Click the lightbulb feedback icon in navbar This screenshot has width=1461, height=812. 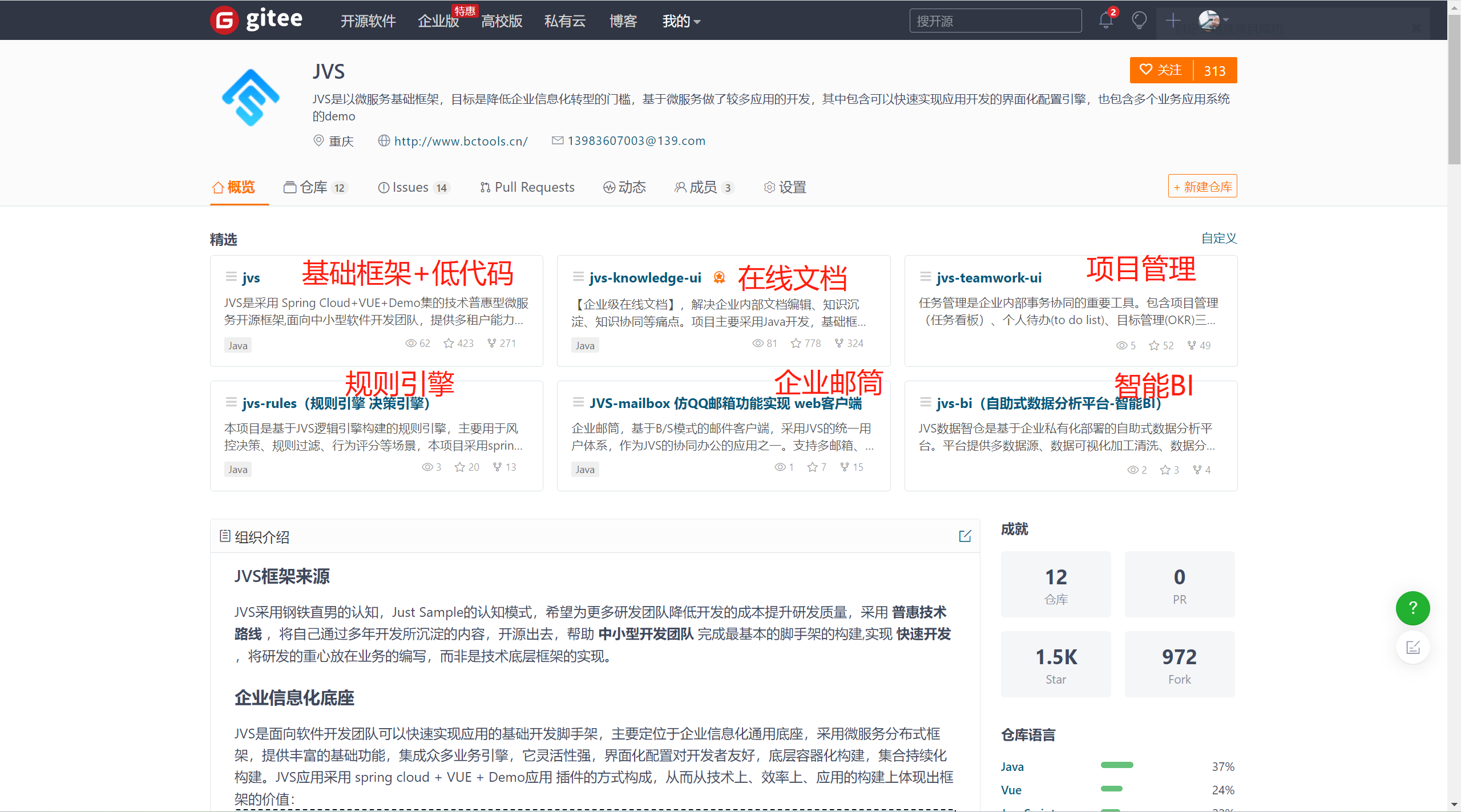[x=1139, y=20]
